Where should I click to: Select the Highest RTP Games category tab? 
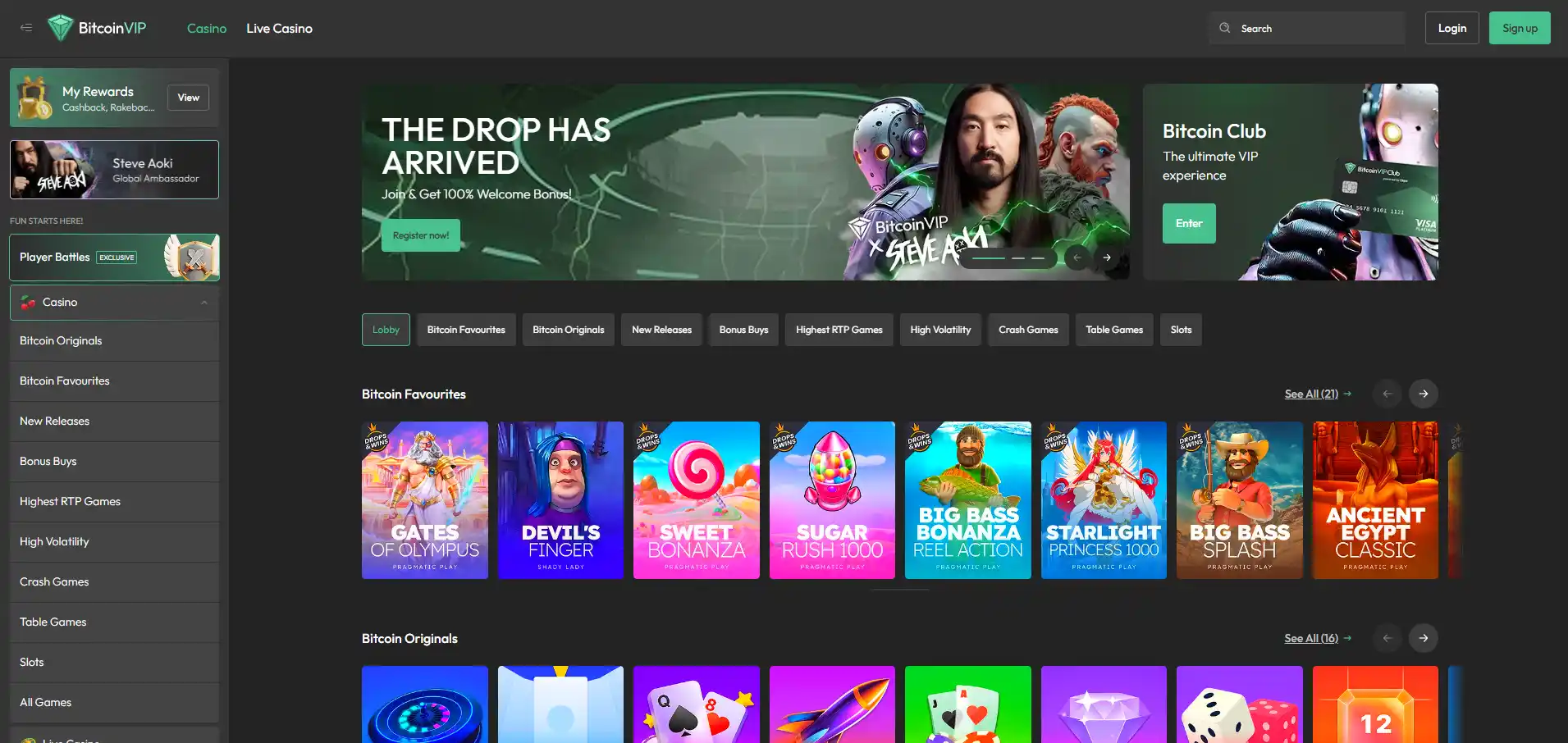point(839,330)
